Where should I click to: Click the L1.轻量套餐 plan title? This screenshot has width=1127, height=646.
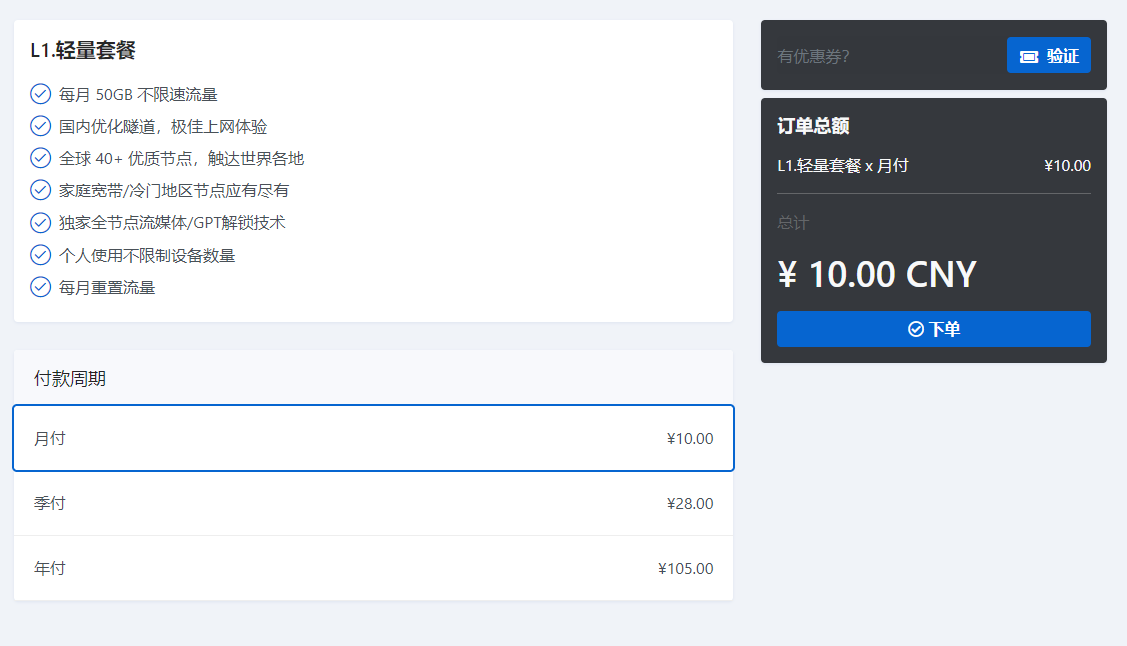(83, 50)
